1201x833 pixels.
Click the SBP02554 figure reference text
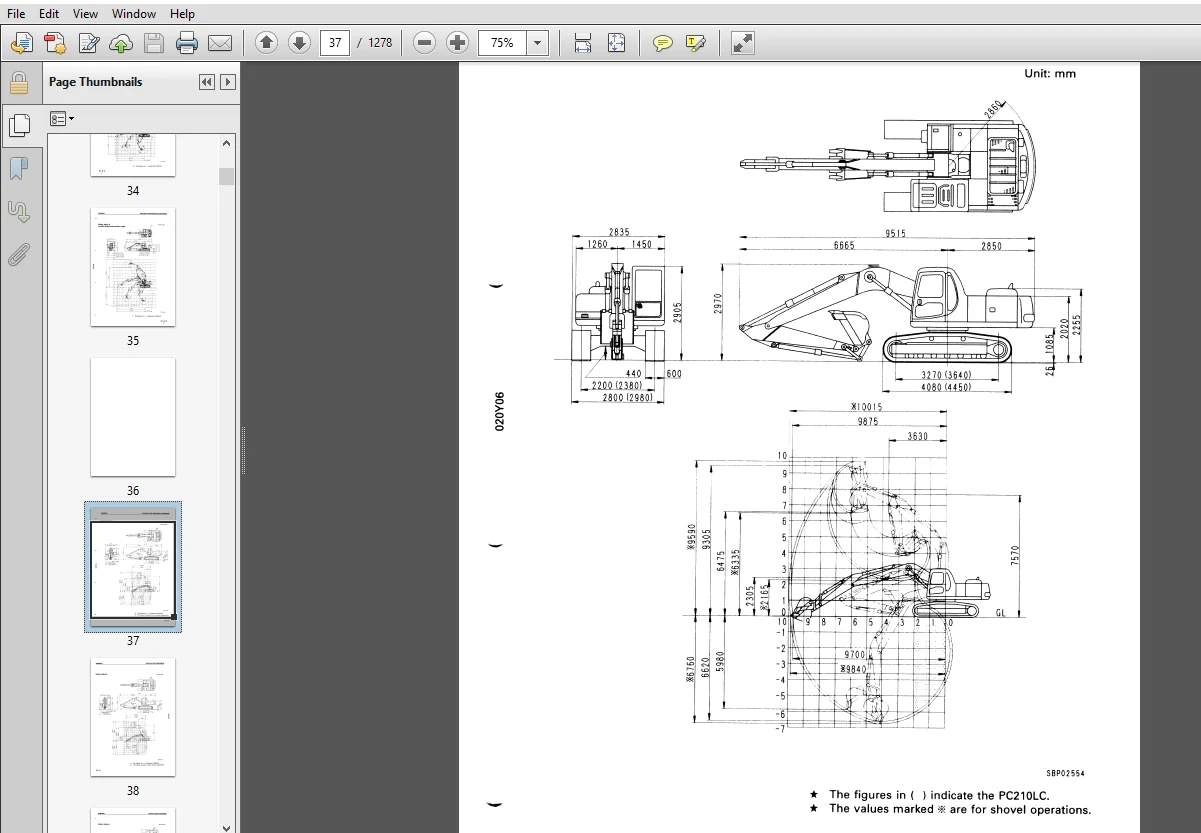coord(1065,773)
